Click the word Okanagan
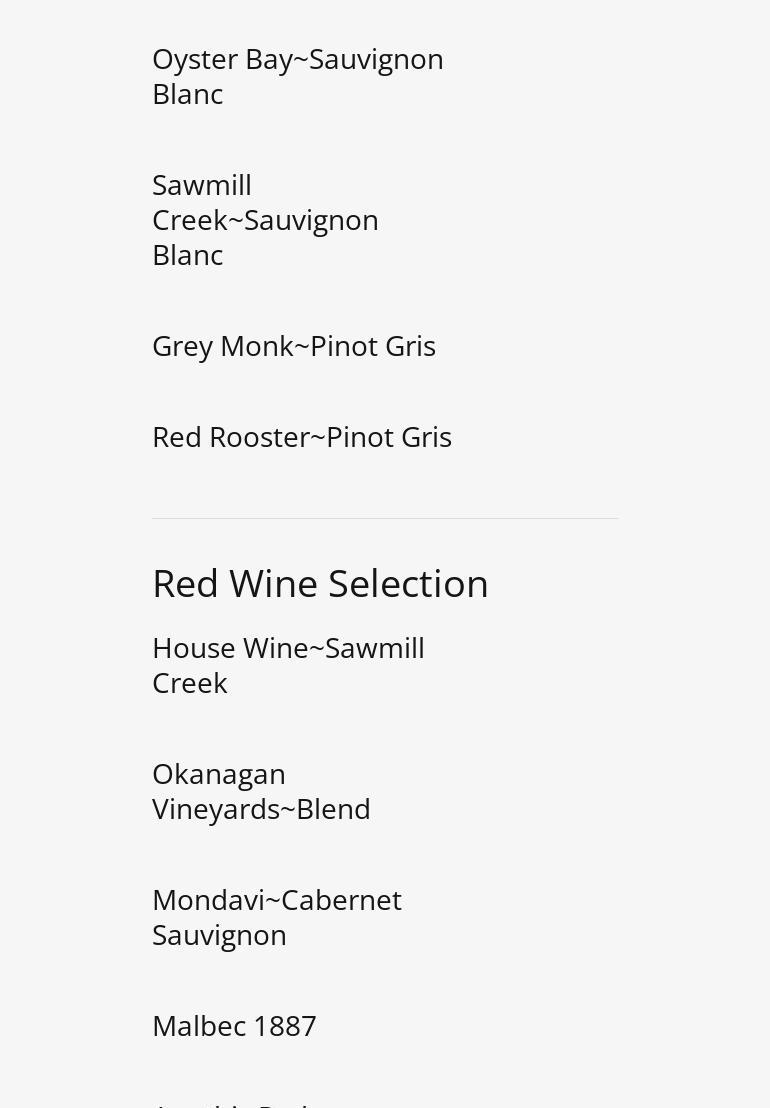 (219, 775)
